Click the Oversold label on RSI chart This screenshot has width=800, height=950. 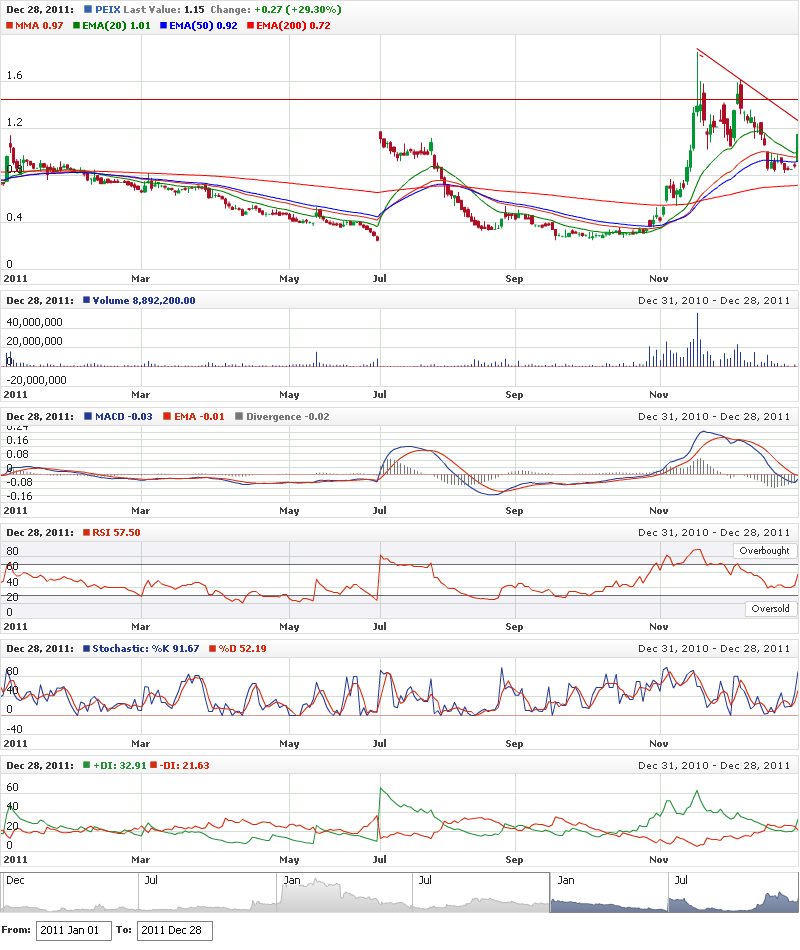click(x=770, y=609)
